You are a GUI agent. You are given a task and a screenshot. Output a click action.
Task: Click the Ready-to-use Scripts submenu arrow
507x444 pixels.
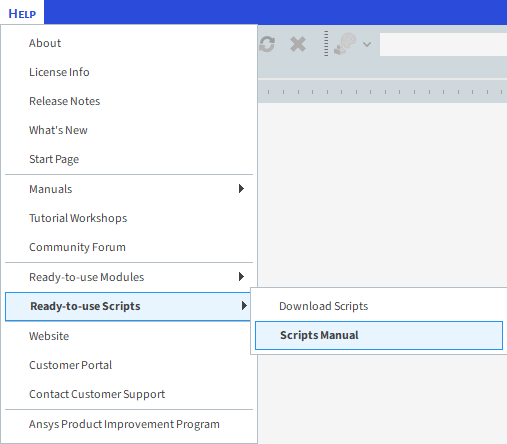[244, 306]
